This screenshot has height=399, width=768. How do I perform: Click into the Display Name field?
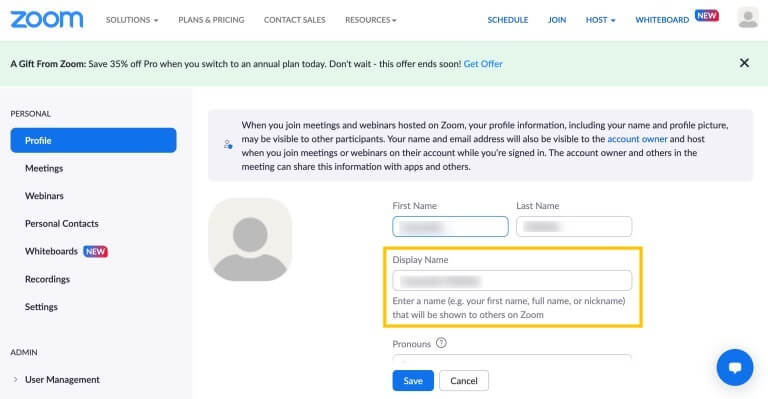tap(512, 281)
